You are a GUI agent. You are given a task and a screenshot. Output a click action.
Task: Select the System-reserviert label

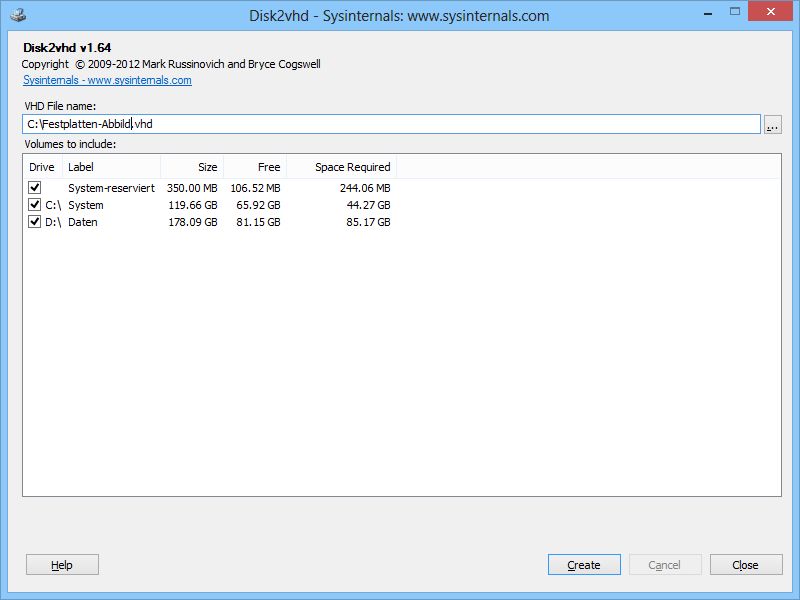click(111, 188)
